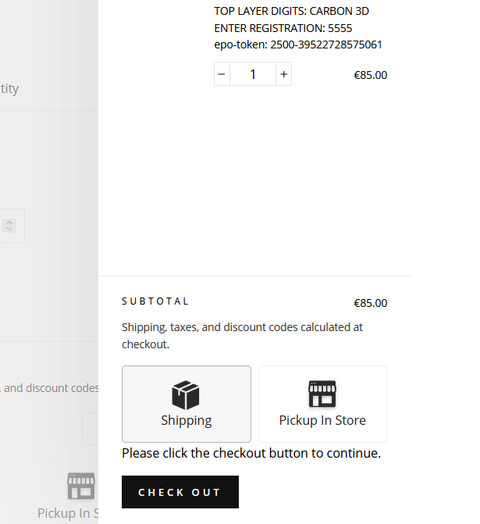Select the Pickup In Store option
Screen dimensions: 480x524
click(x=322, y=404)
